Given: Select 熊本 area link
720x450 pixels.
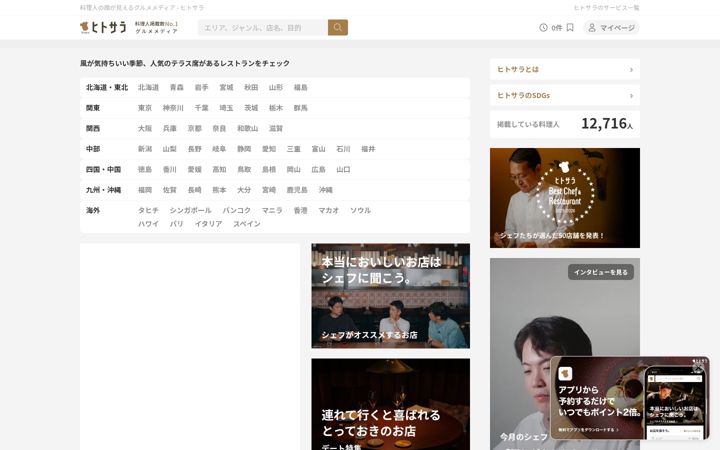Looking at the screenshot, I should (x=219, y=190).
